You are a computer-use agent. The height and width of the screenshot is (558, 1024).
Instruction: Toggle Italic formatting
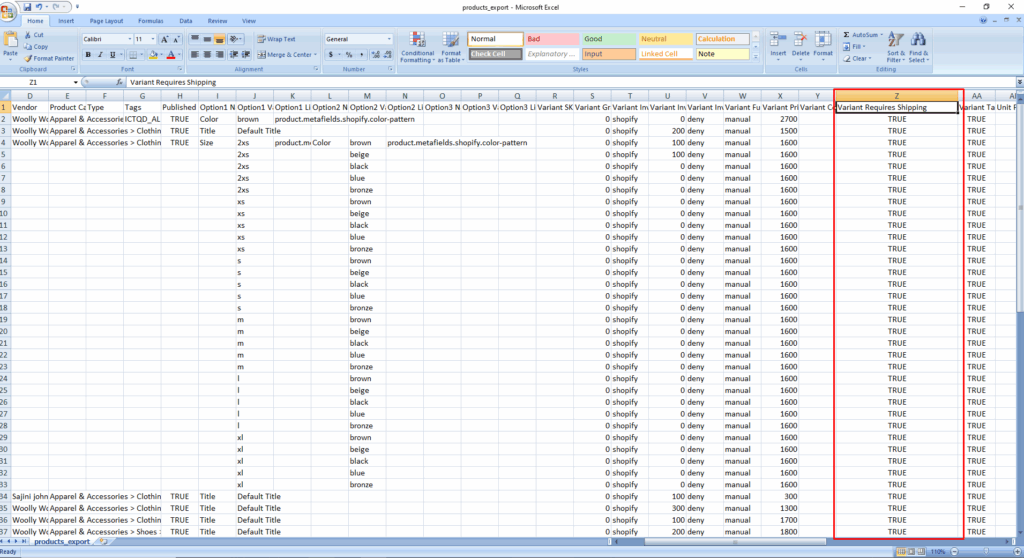[101, 55]
